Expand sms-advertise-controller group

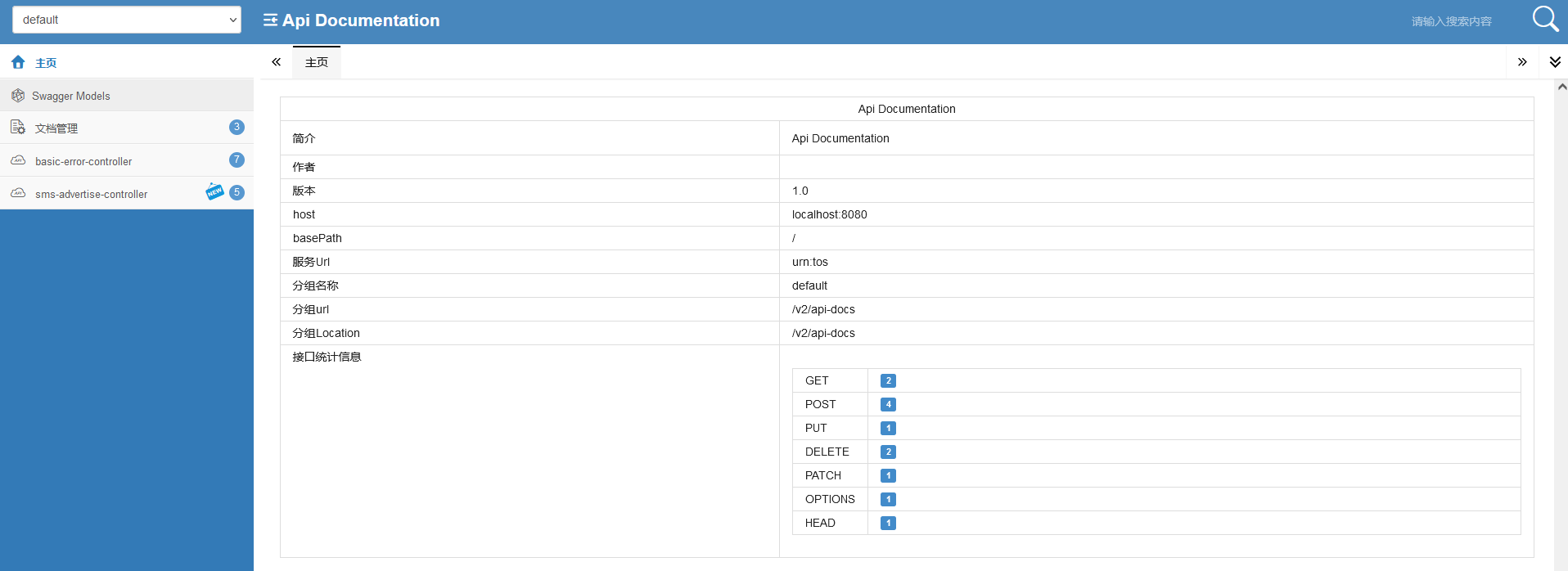click(127, 193)
